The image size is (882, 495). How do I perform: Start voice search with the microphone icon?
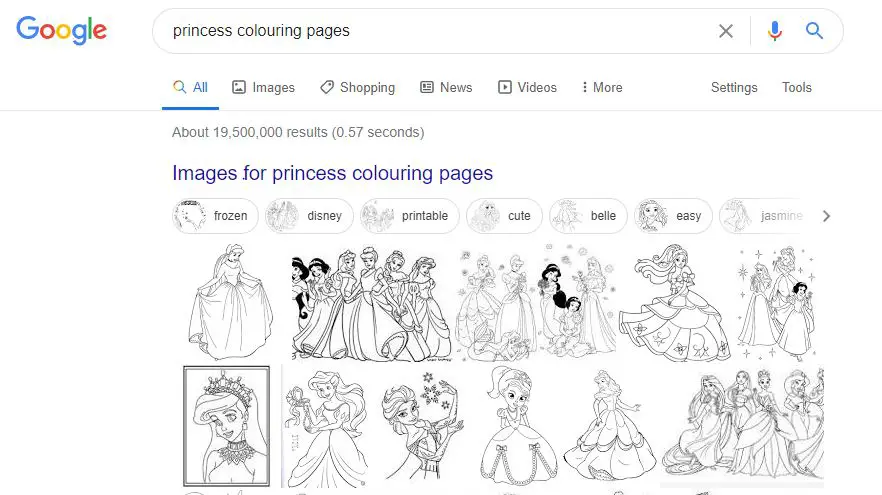pos(775,31)
